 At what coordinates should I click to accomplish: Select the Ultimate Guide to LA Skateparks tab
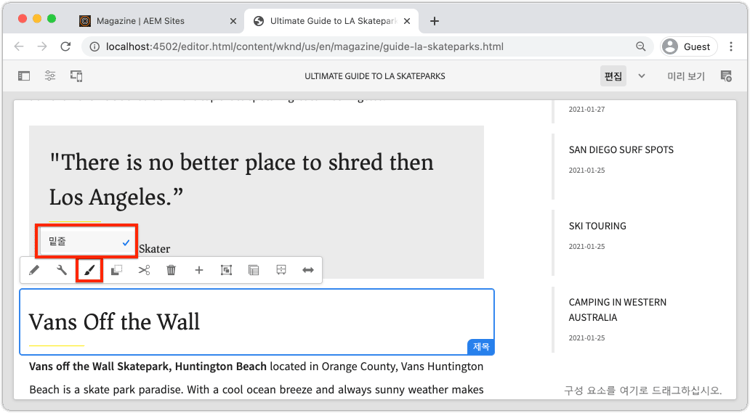333,21
